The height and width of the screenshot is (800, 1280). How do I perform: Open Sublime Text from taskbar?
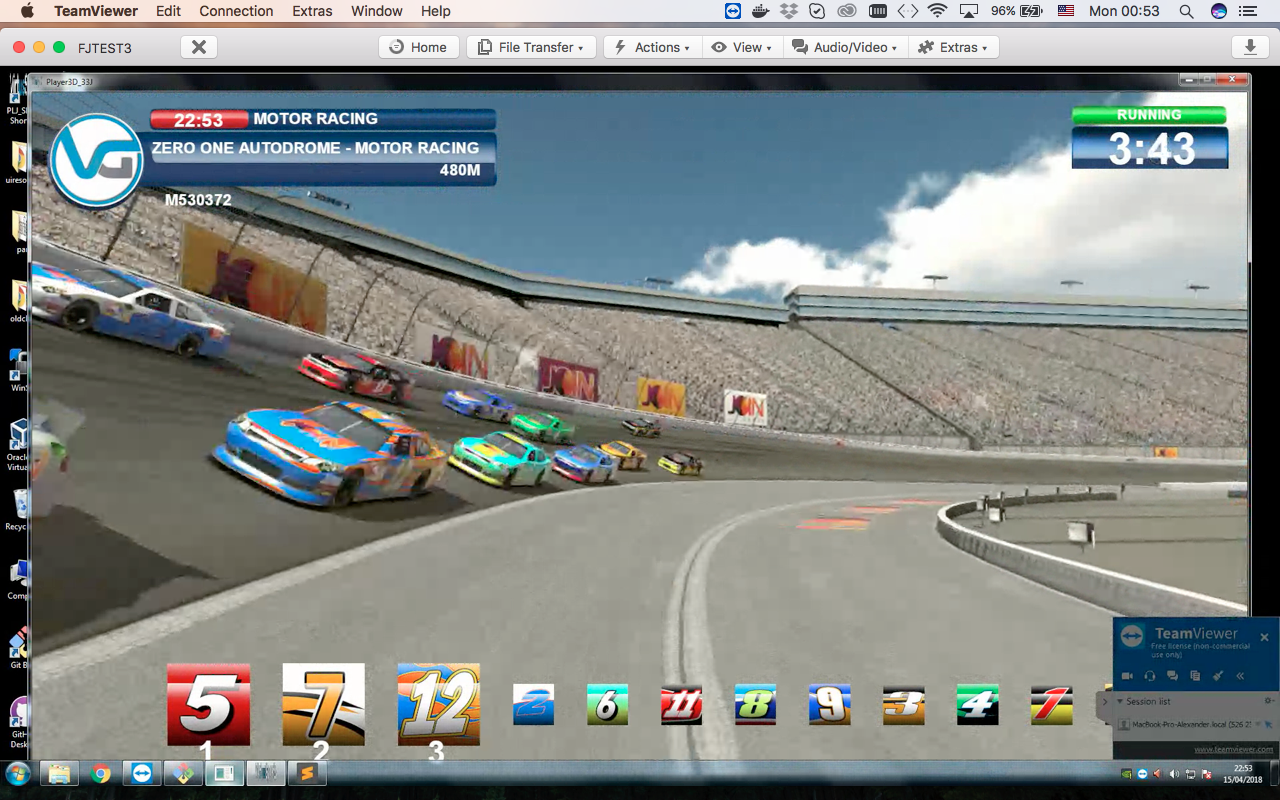(306, 773)
